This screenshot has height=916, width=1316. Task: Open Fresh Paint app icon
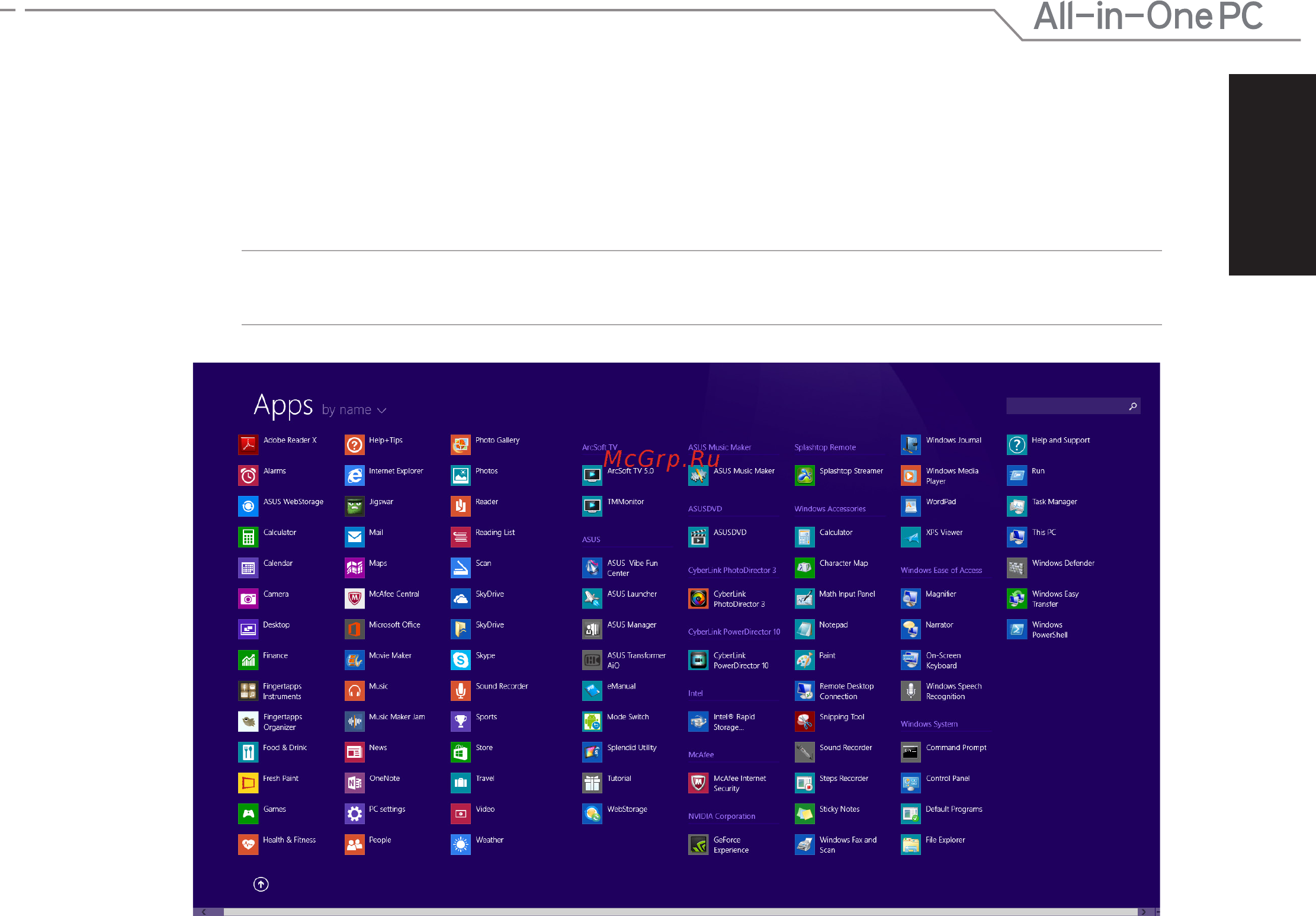pyautogui.click(x=248, y=783)
